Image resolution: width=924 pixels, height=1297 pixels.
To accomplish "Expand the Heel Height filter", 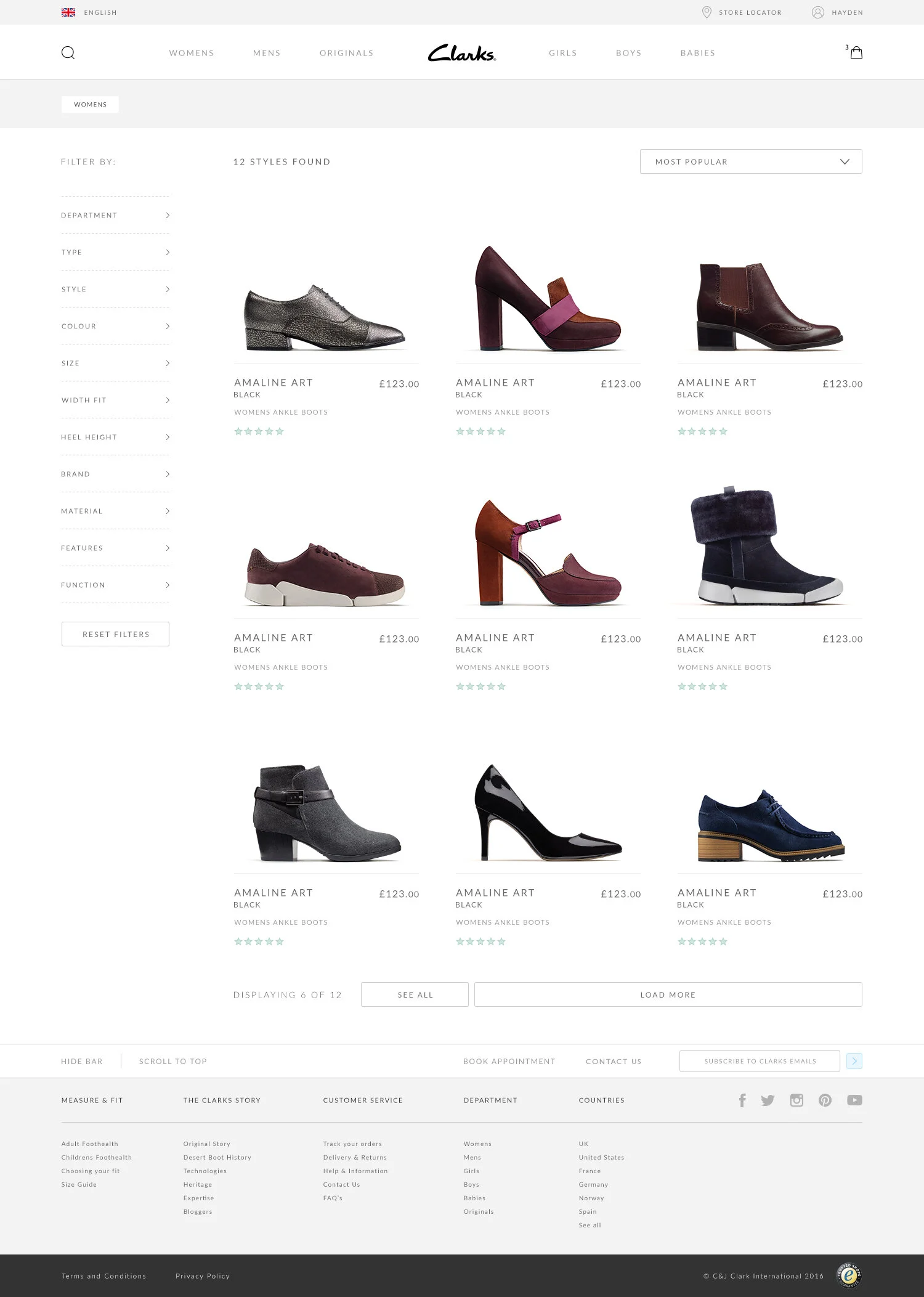I will coord(115,437).
